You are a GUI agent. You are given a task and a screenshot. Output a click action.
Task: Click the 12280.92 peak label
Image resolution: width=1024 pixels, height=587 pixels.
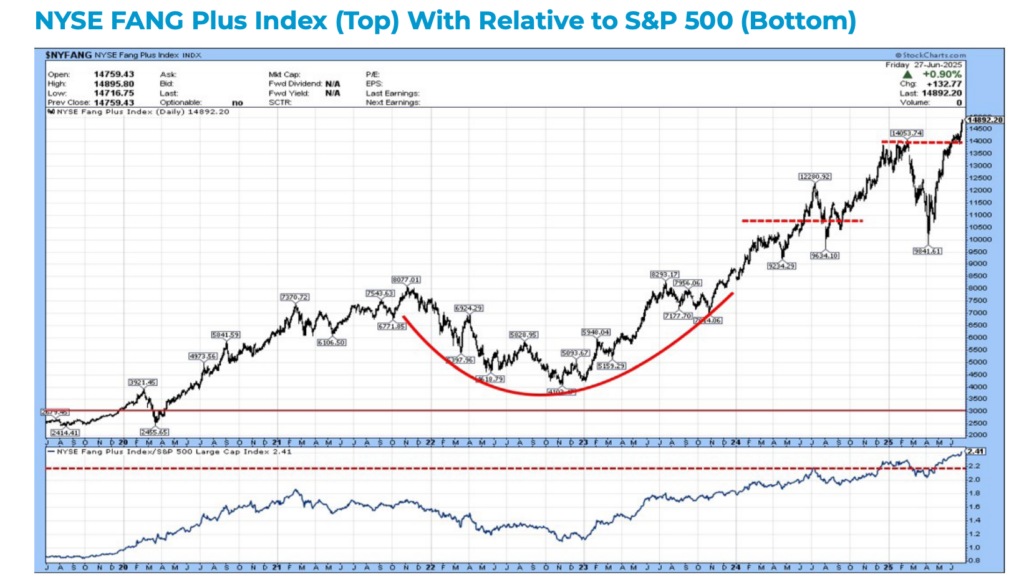815,177
